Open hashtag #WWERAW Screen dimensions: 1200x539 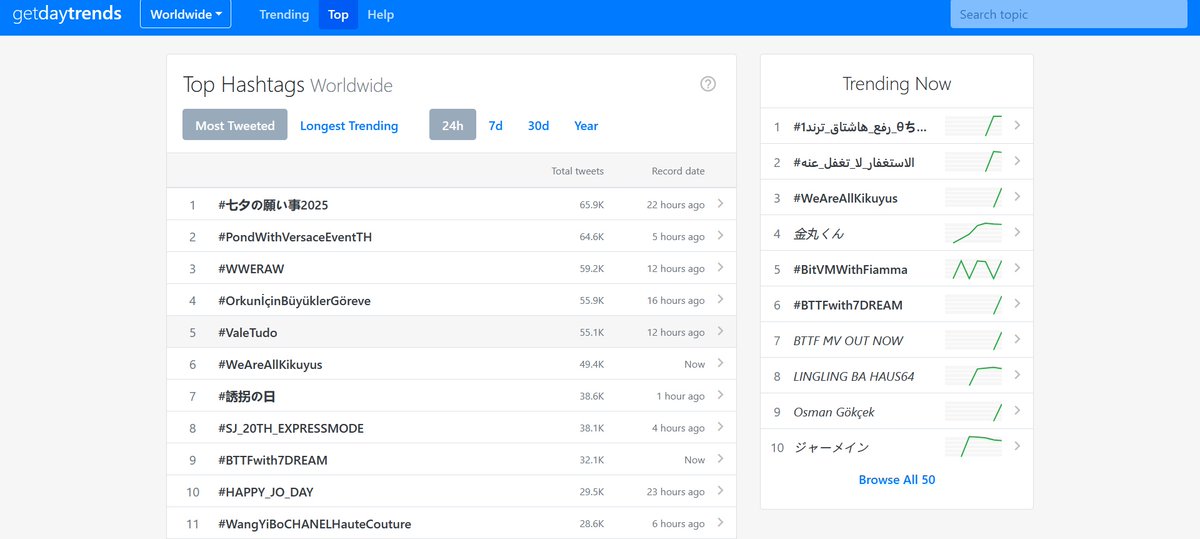pos(251,269)
